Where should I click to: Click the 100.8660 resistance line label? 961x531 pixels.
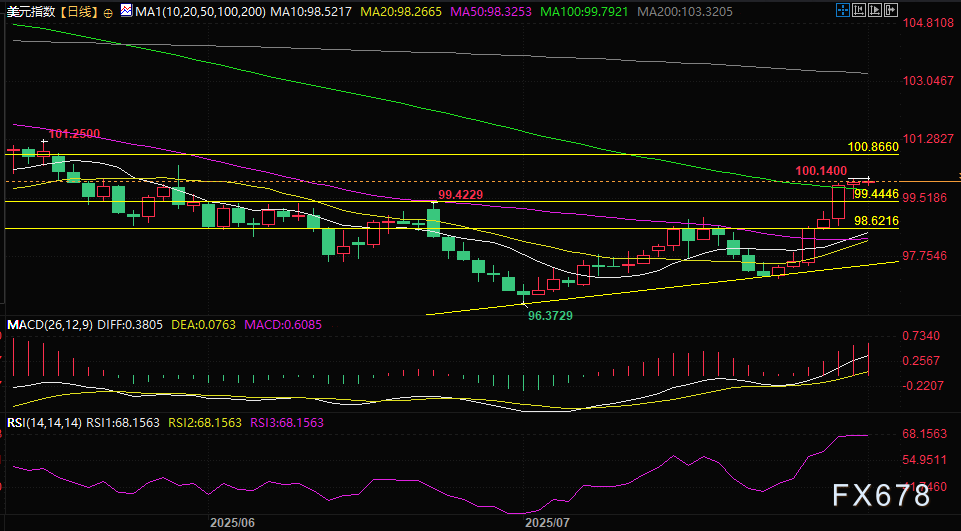click(x=872, y=146)
